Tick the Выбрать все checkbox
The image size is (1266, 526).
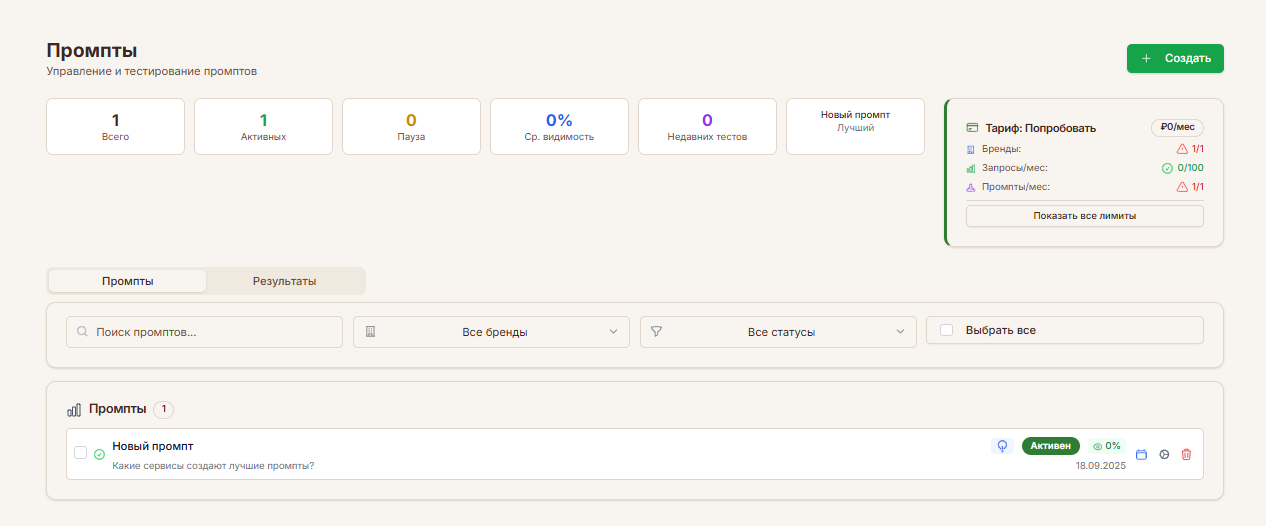[x=947, y=330]
